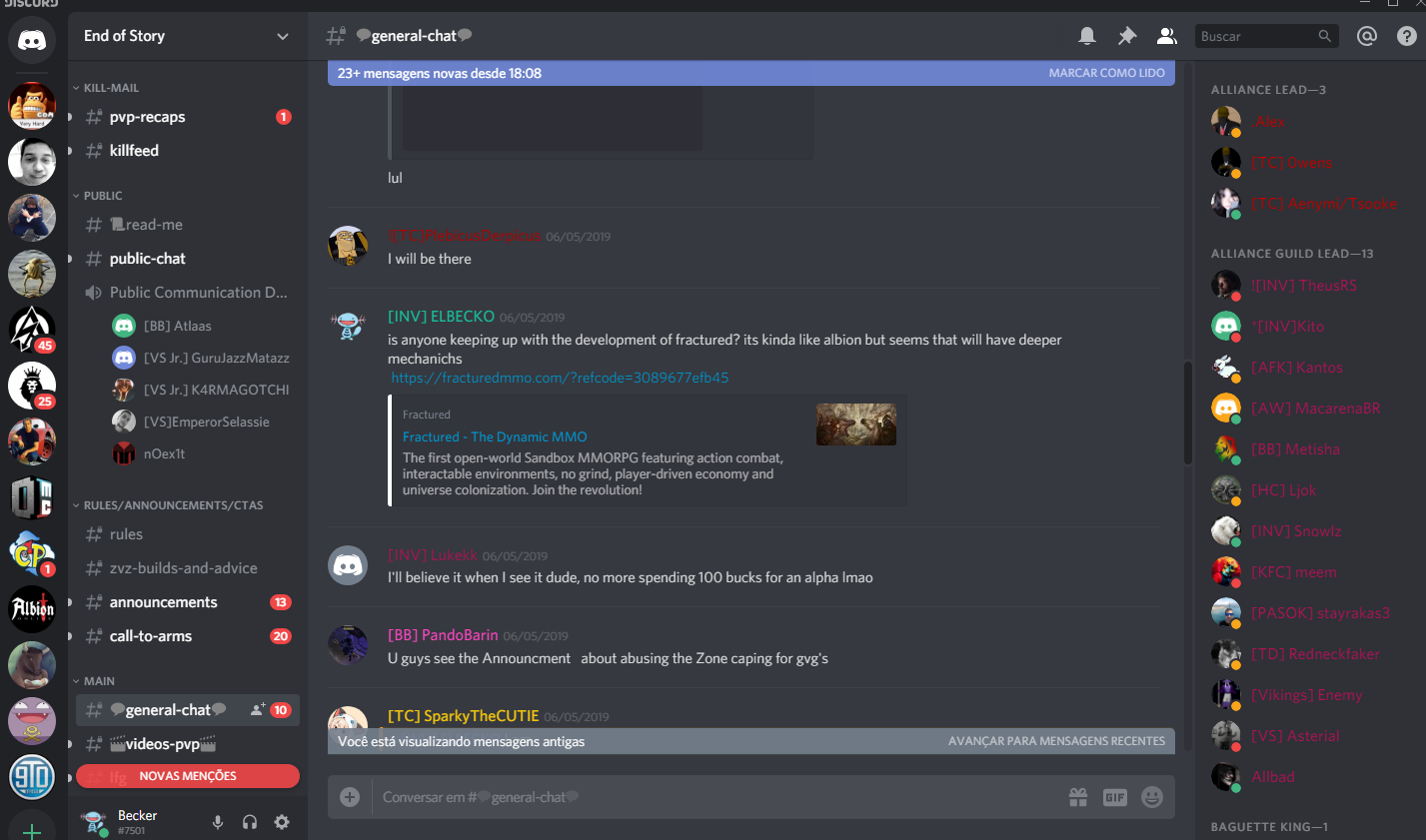Open killfeed channel

(188, 151)
